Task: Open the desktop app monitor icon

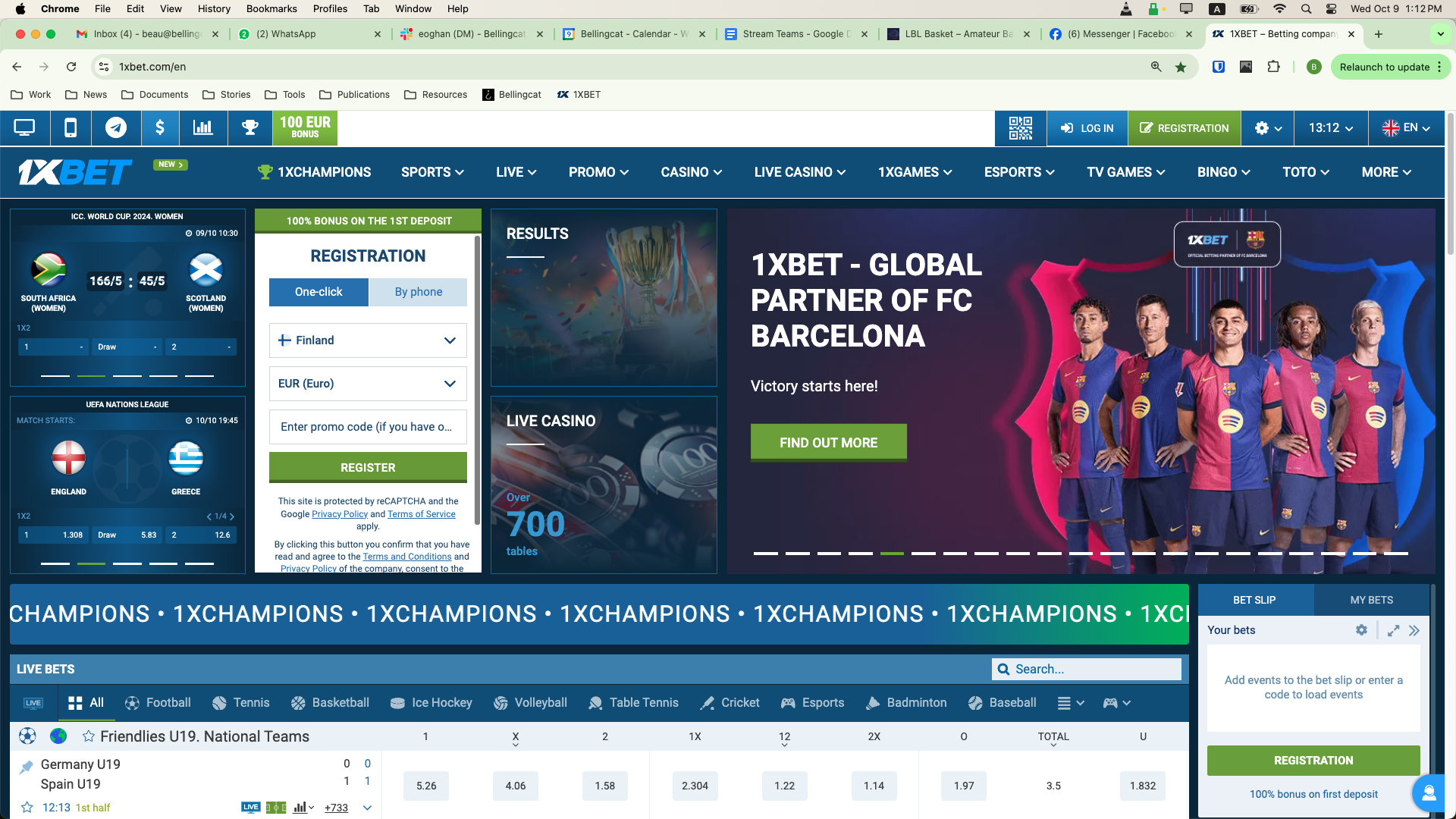Action: click(24, 128)
